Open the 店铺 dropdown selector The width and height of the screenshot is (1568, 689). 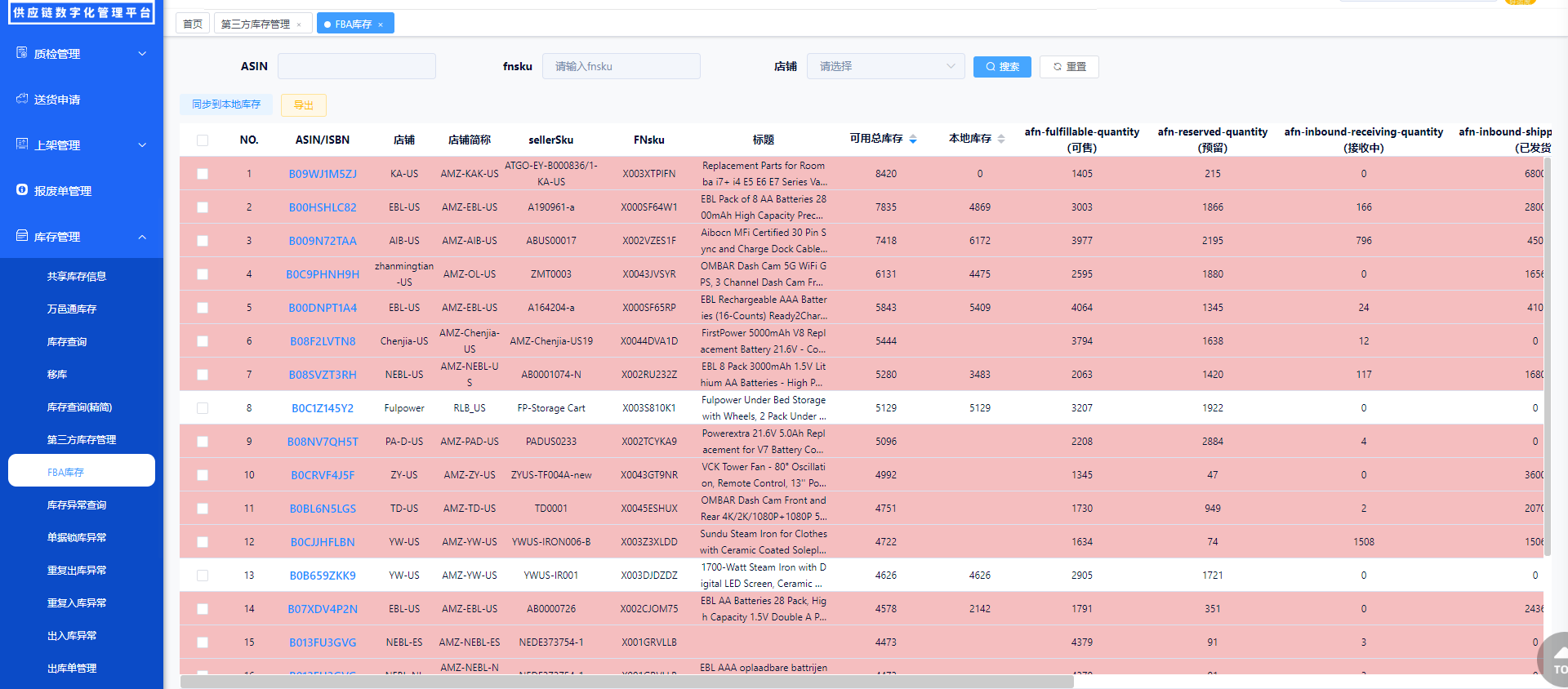coord(885,66)
